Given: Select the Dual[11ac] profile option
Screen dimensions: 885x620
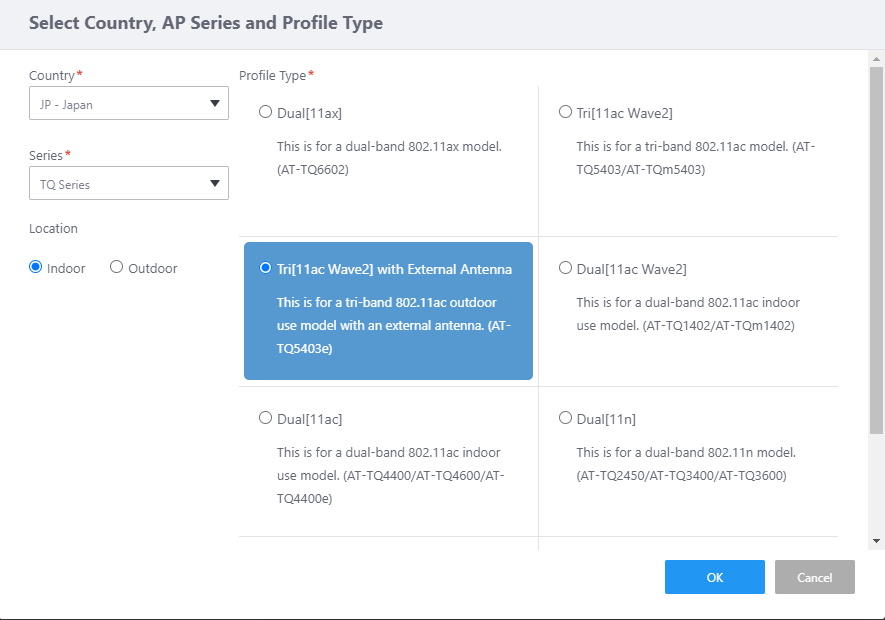Looking at the screenshot, I should pyautogui.click(x=265, y=418).
